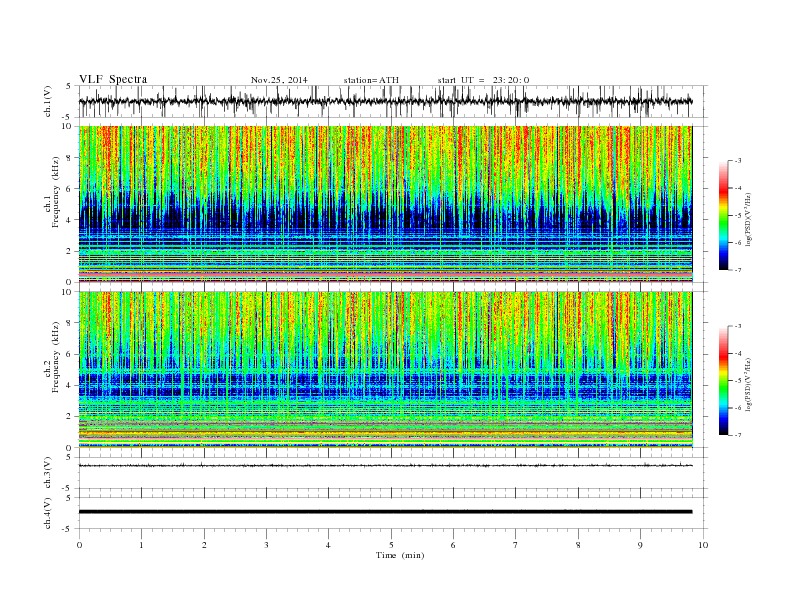
Task: Click the 'Time (min)' axis title
Action: [x=400, y=555]
